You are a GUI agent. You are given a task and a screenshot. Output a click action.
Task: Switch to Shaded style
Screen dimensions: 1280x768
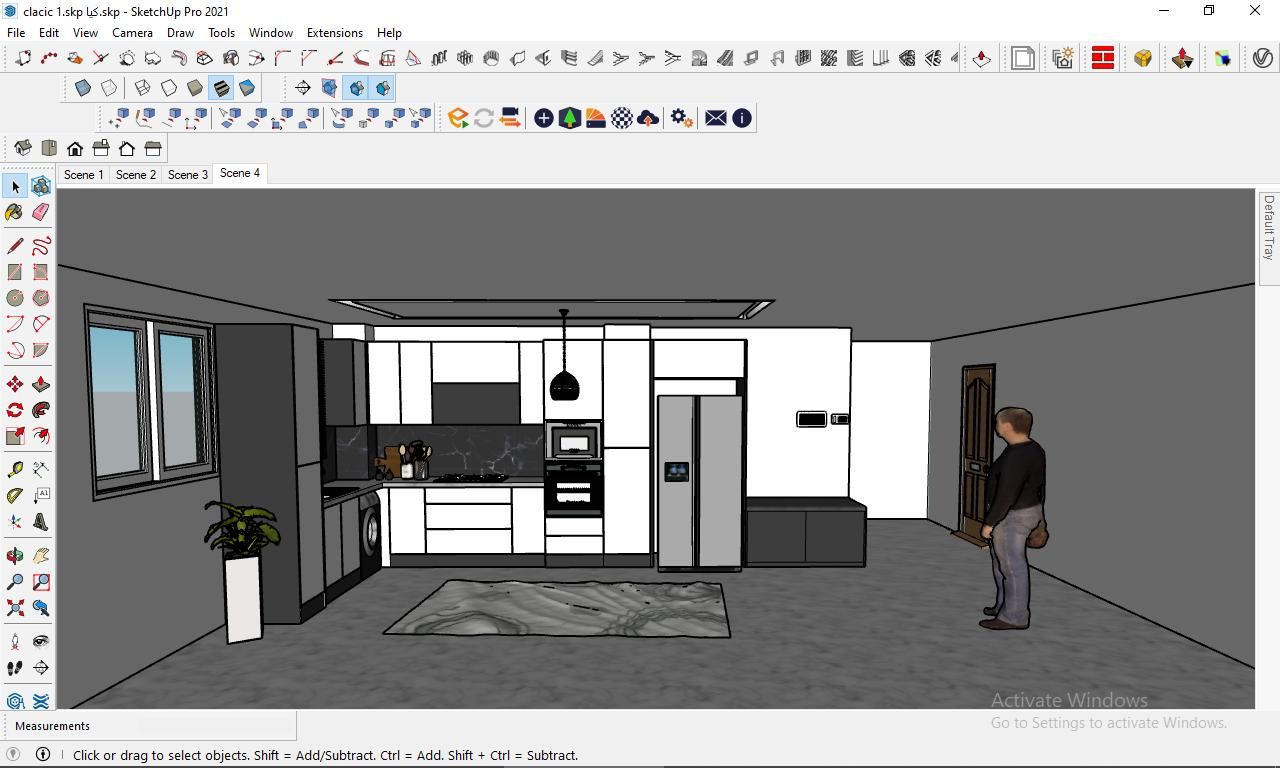coord(195,88)
